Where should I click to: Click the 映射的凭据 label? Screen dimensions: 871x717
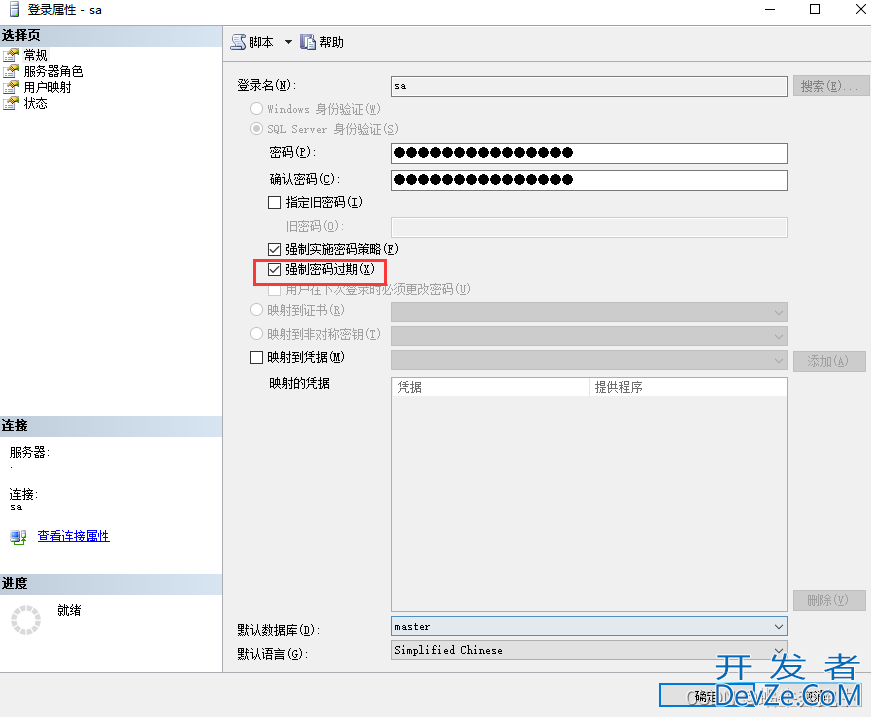[x=299, y=383]
